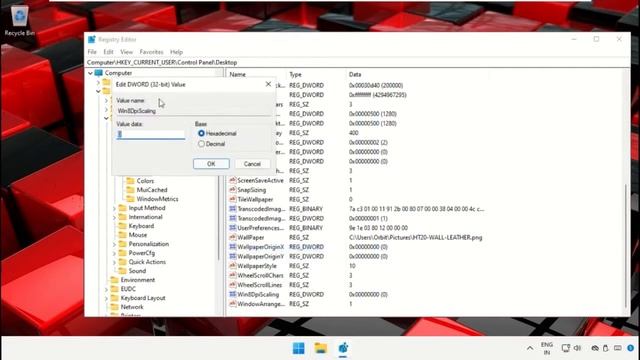The width and height of the screenshot is (640, 360).
Task: Select the Quick Actions key
Action: point(147,262)
